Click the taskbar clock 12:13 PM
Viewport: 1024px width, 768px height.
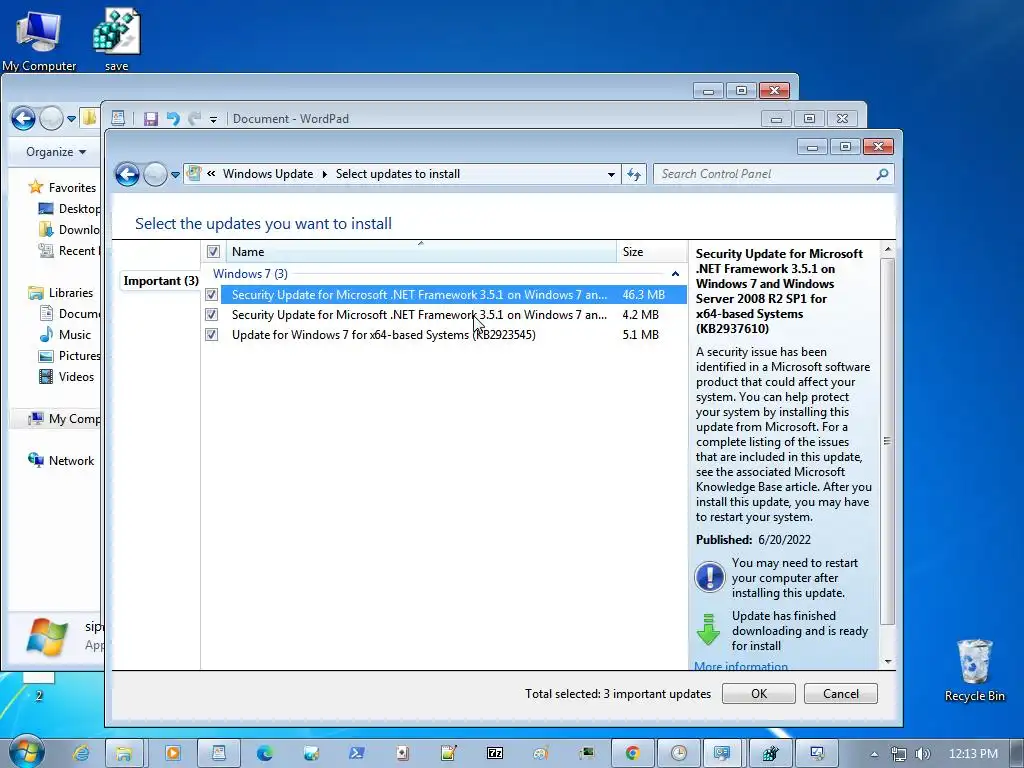pyautogui.click(x=972, y=754)
